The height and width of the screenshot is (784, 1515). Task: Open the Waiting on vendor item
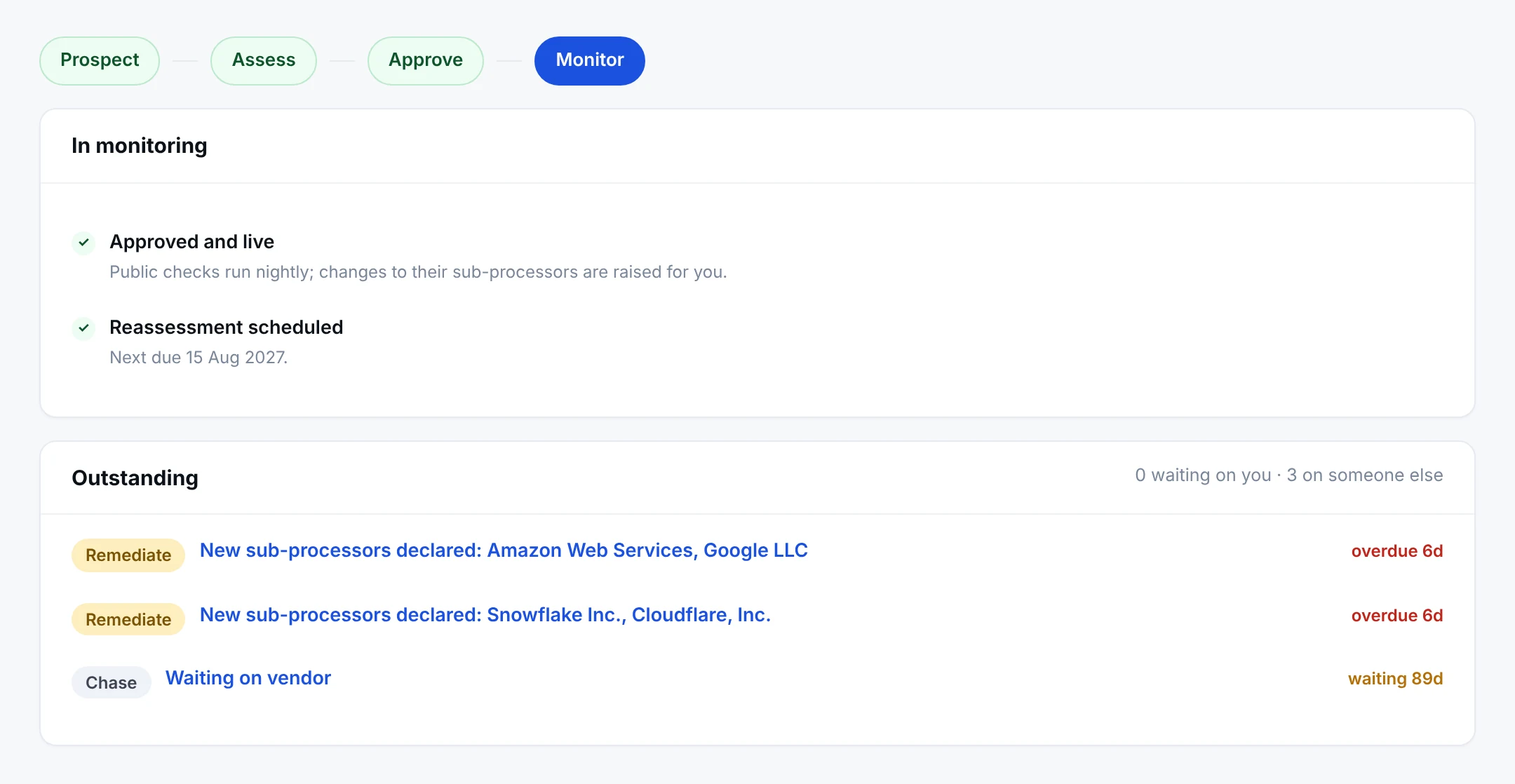(248, 678)
